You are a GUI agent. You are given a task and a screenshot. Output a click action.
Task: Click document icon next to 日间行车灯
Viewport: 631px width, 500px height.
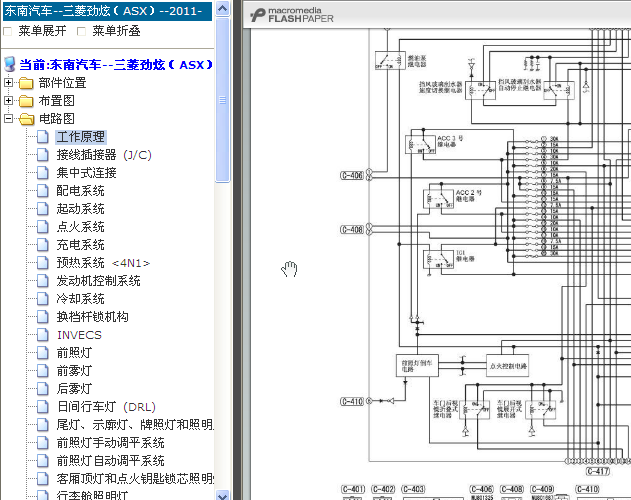[43, 407]
